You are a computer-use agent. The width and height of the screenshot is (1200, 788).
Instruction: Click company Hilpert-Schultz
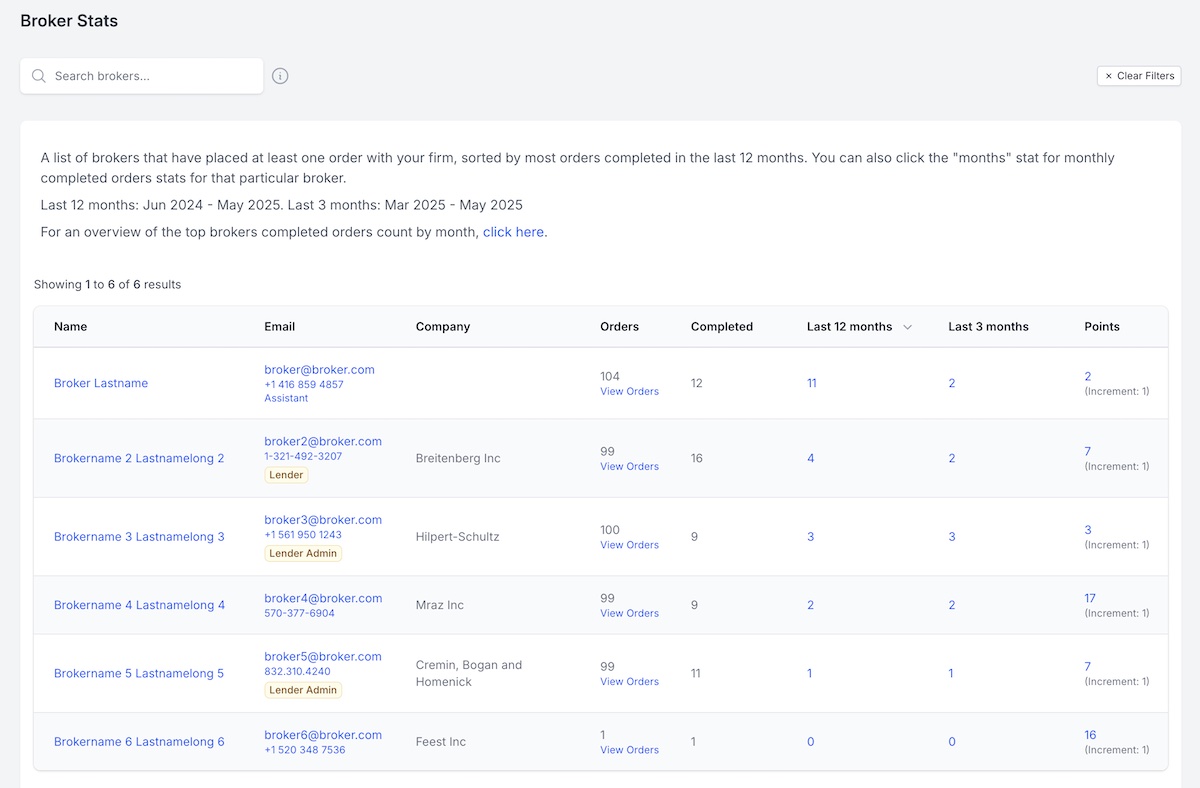pos(457,537)
